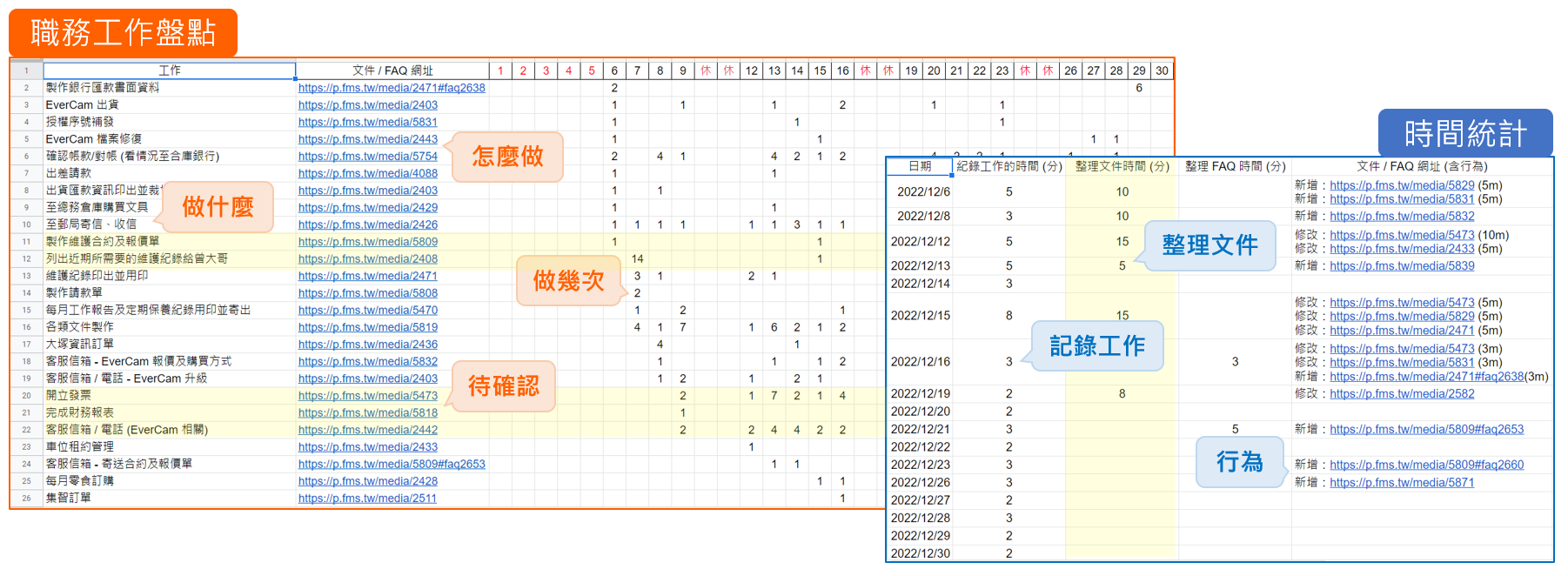This screenshot has height=576, width=1568.
Task: Open the 每月零食訂購 document link
Action: coord(367,481)
